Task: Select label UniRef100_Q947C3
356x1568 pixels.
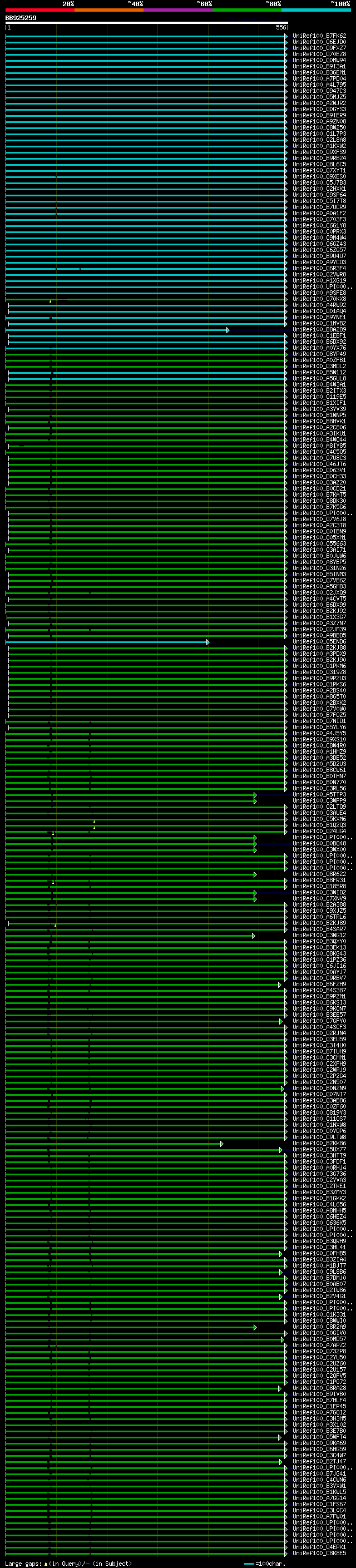Action: [x=319, y=91]
